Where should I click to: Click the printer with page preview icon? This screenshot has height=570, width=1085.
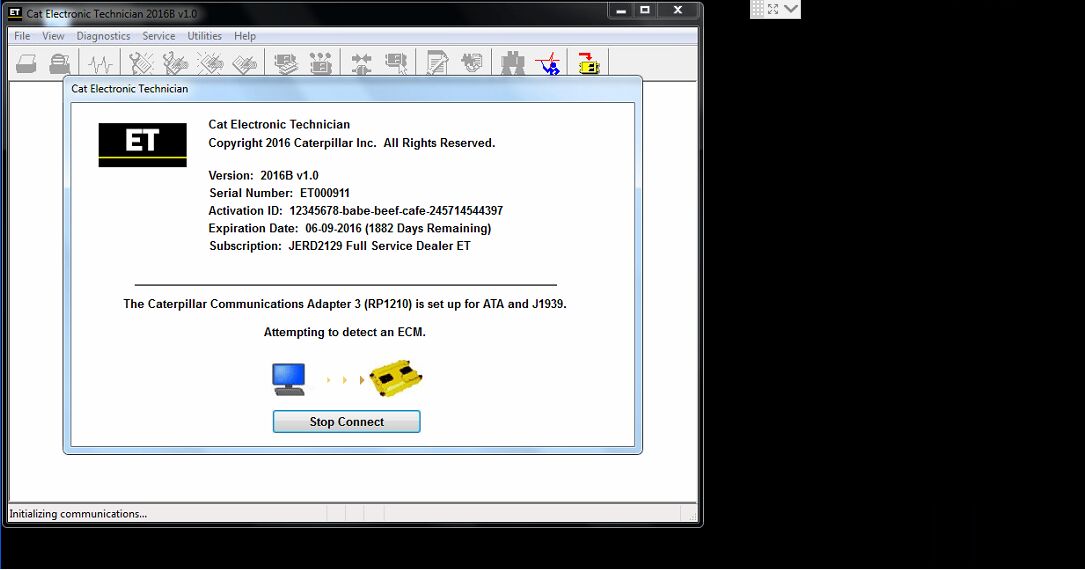tap(60, 64)
